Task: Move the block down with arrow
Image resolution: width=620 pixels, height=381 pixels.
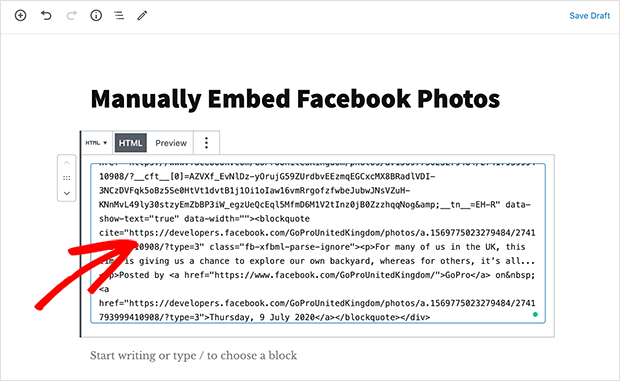Action: pyautogui.click(x=66, y=193)
